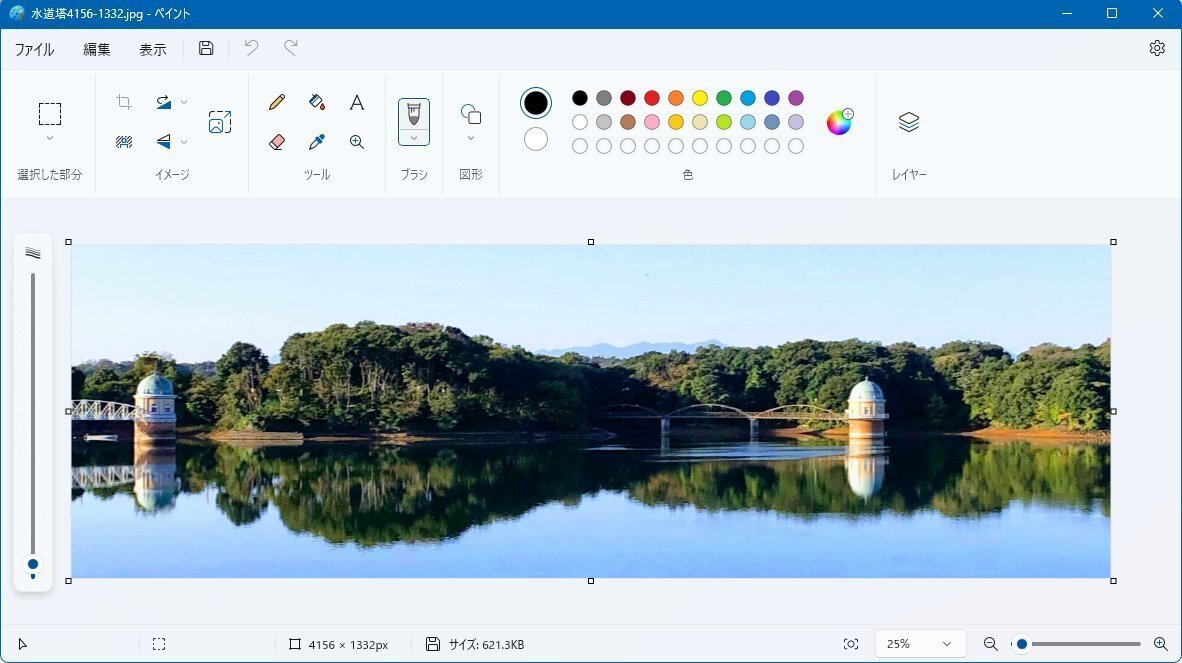Pick the dark red color swatch
1182x663 pixels.
pos(628,98)
